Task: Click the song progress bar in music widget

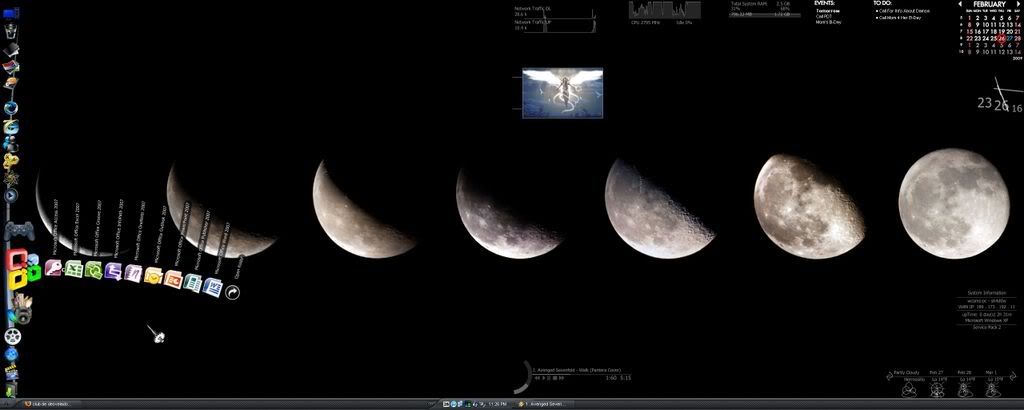Action: [x=582, y=374]
